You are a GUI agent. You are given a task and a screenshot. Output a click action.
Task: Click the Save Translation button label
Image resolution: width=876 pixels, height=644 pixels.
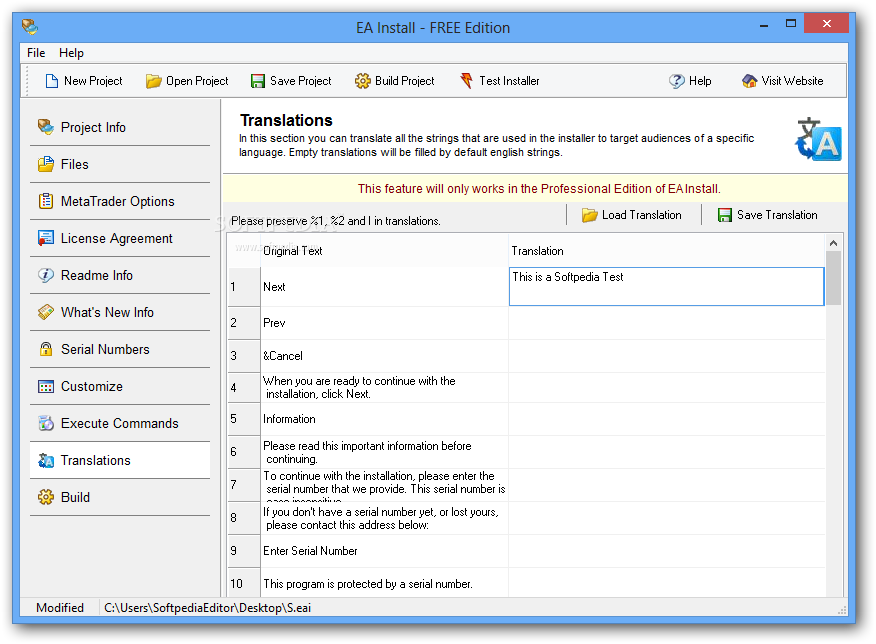777,215
